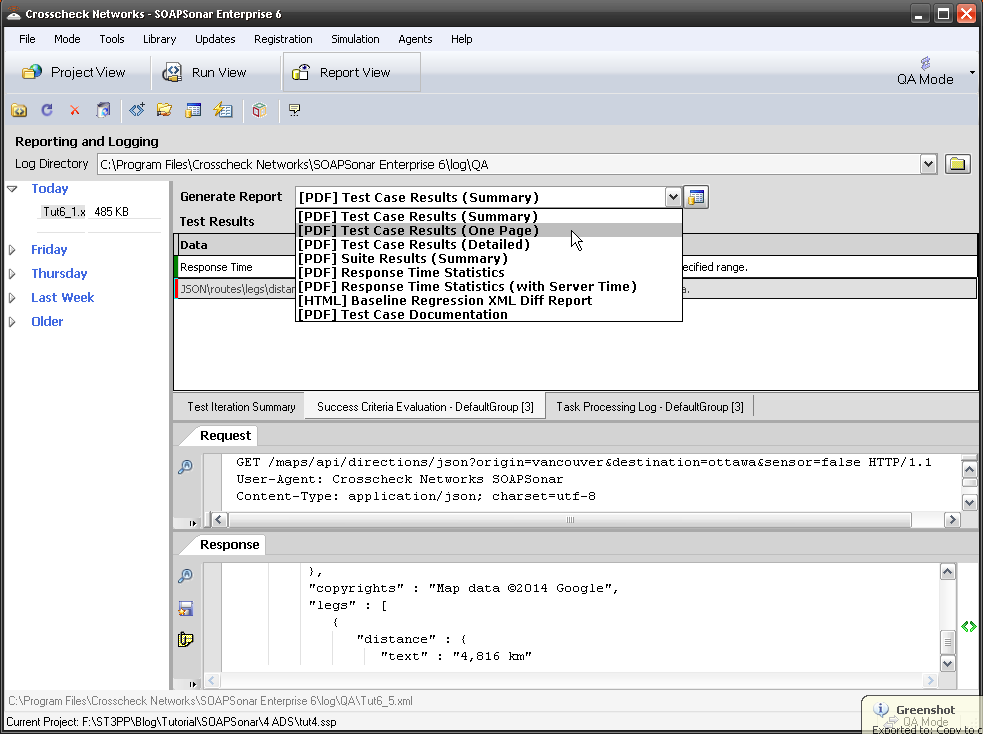Click the last toolbar icon with monitor
Viewport: 983px width, 734px height.
pyautogui.click(x=295, y=110)
